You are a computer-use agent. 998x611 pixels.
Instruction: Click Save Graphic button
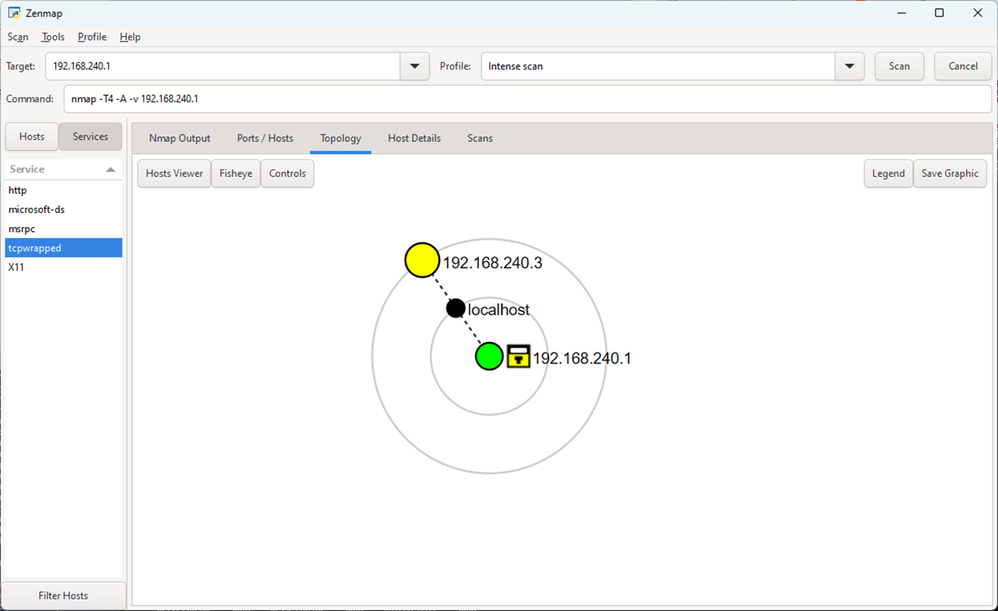click(x=950, y=173)
